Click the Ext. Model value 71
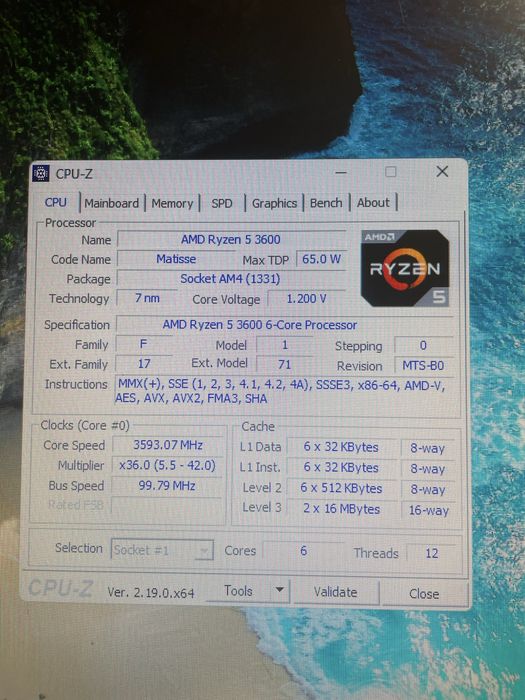The height and width of the screenshot is (700, 525). pyautogui.click(x=285, y=365)
